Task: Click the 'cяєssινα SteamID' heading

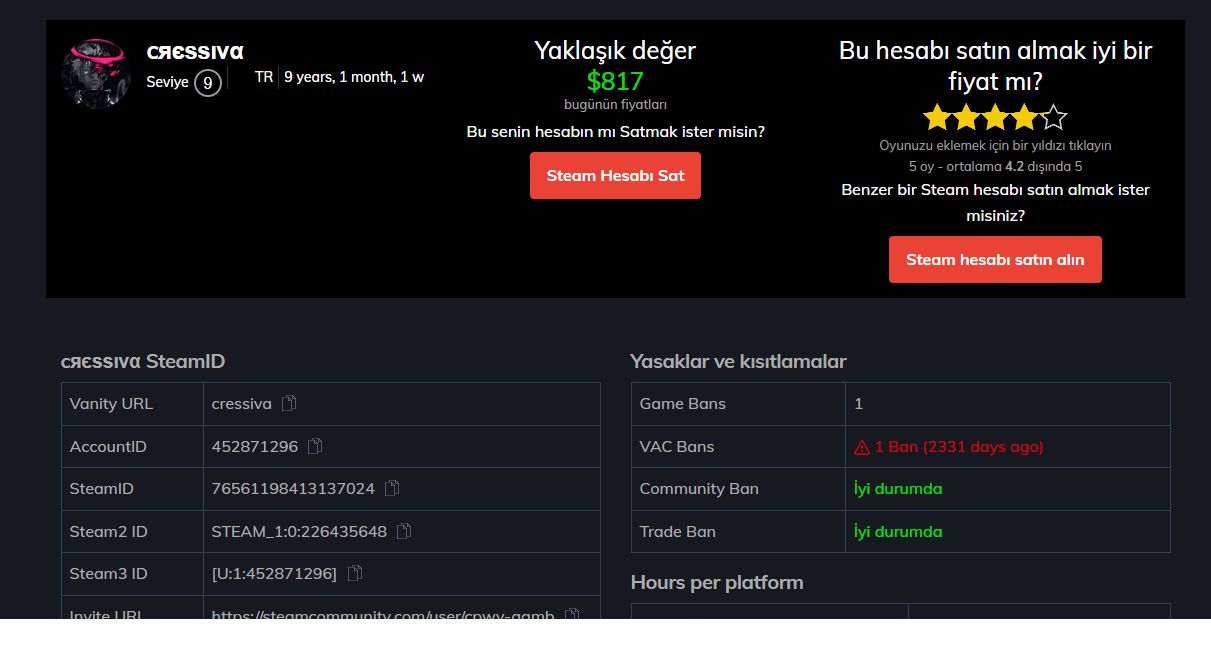Action: (143, 361)
